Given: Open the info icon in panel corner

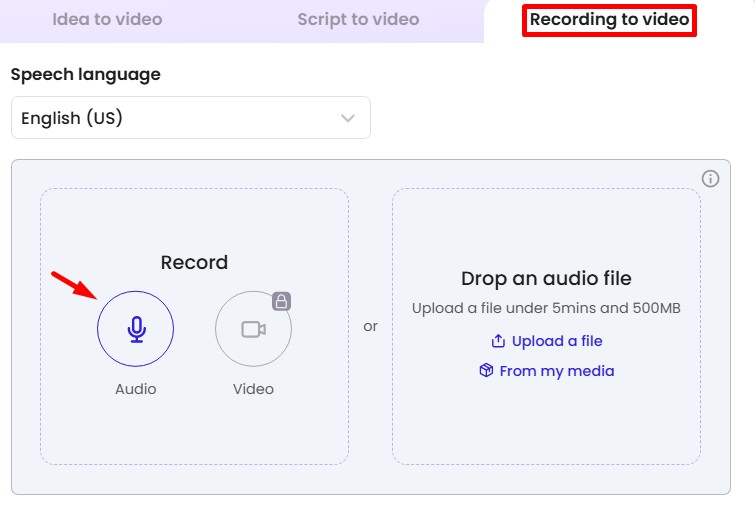Looking at the screenshot, I should (x=710, y=179).
